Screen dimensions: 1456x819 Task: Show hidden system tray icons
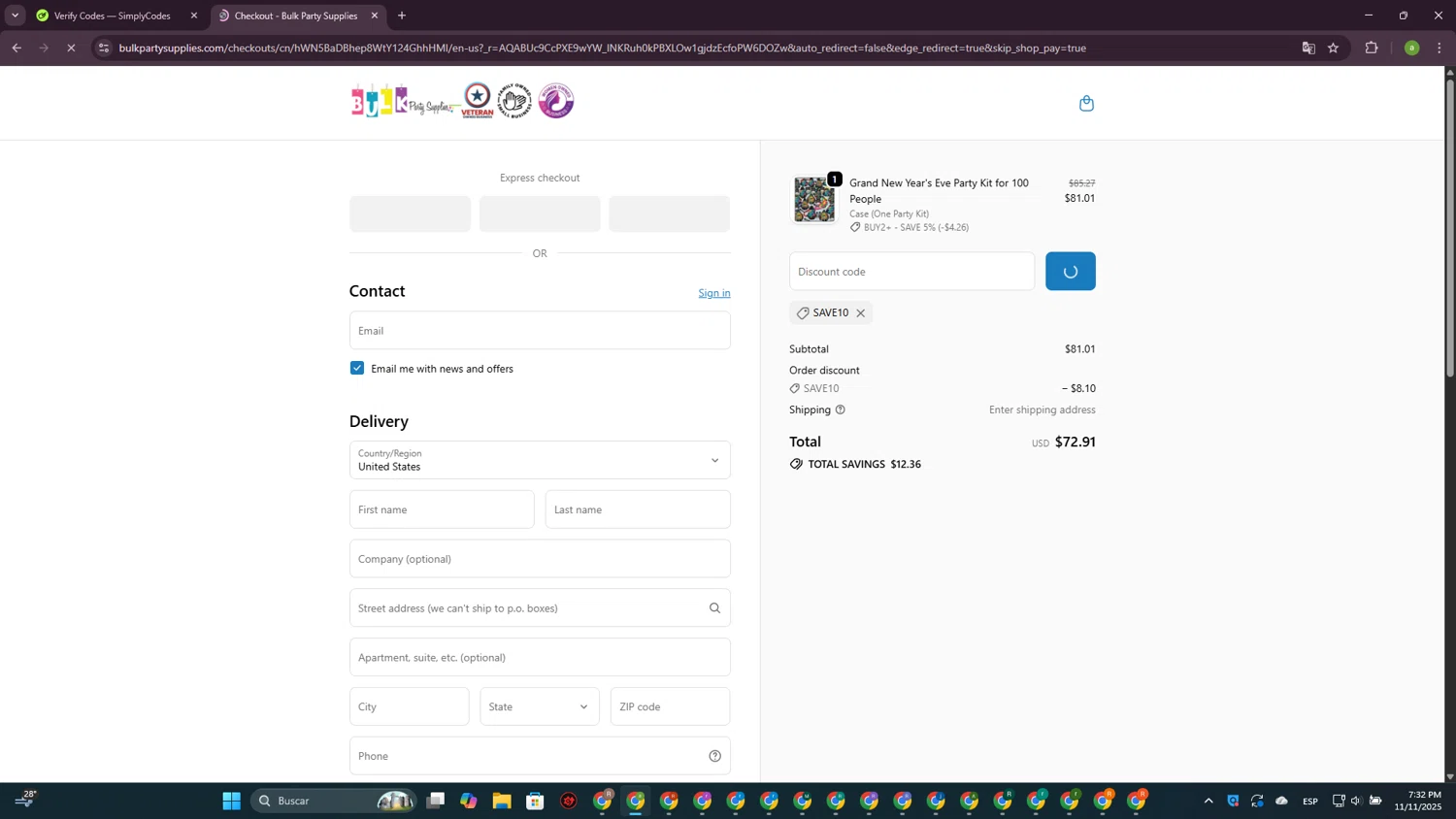(x=1208, y=801)
